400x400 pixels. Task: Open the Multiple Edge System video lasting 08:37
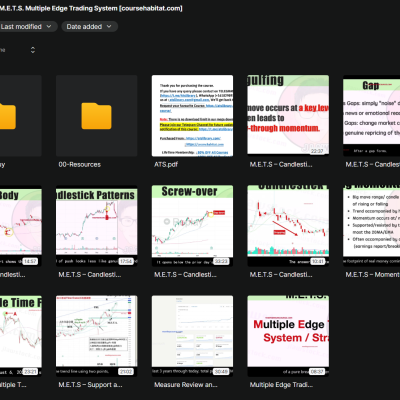(288, 336)
